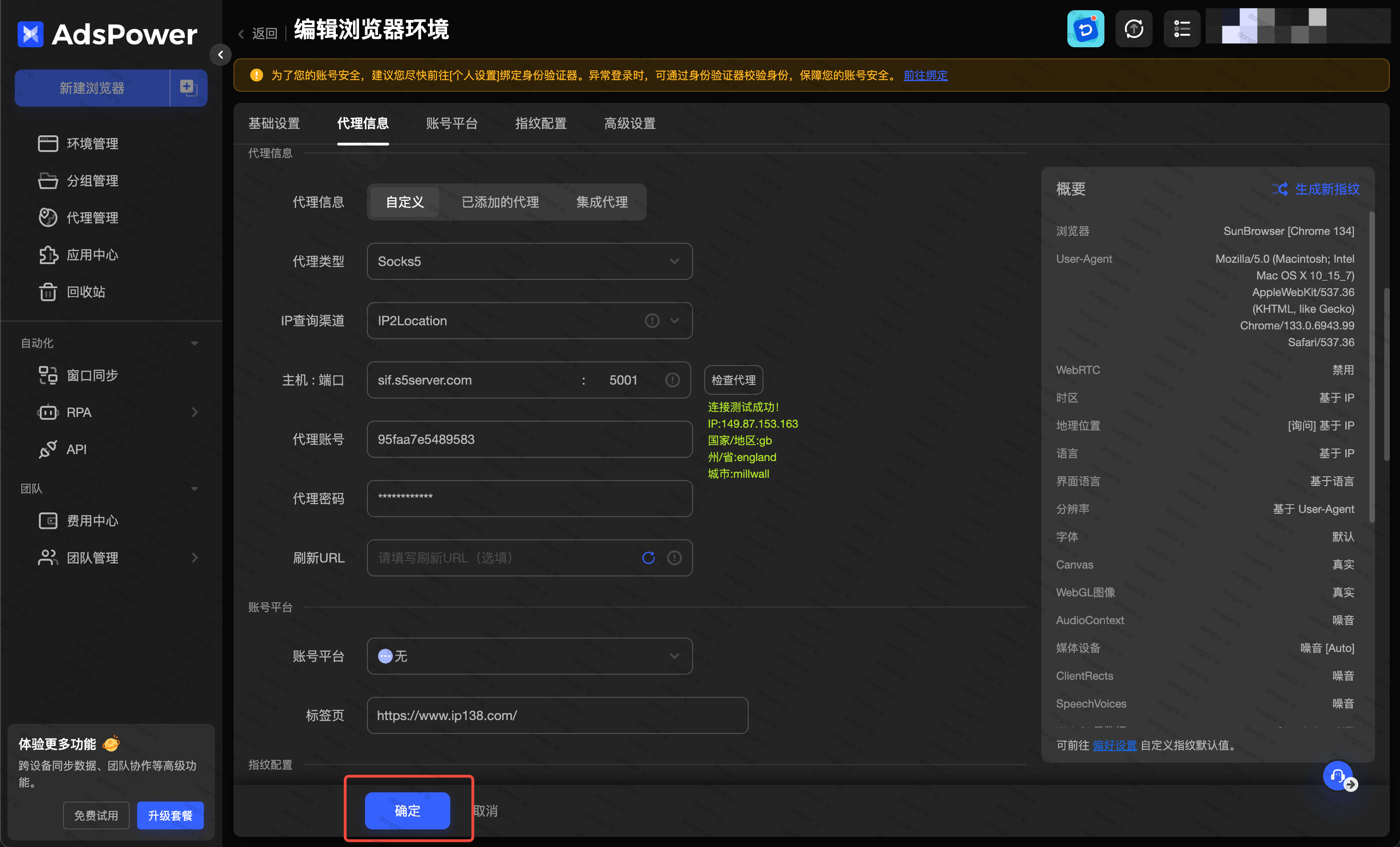Choose the 集成代理 option
Viewport: 1400px width, 847px height.
(602, 202)
